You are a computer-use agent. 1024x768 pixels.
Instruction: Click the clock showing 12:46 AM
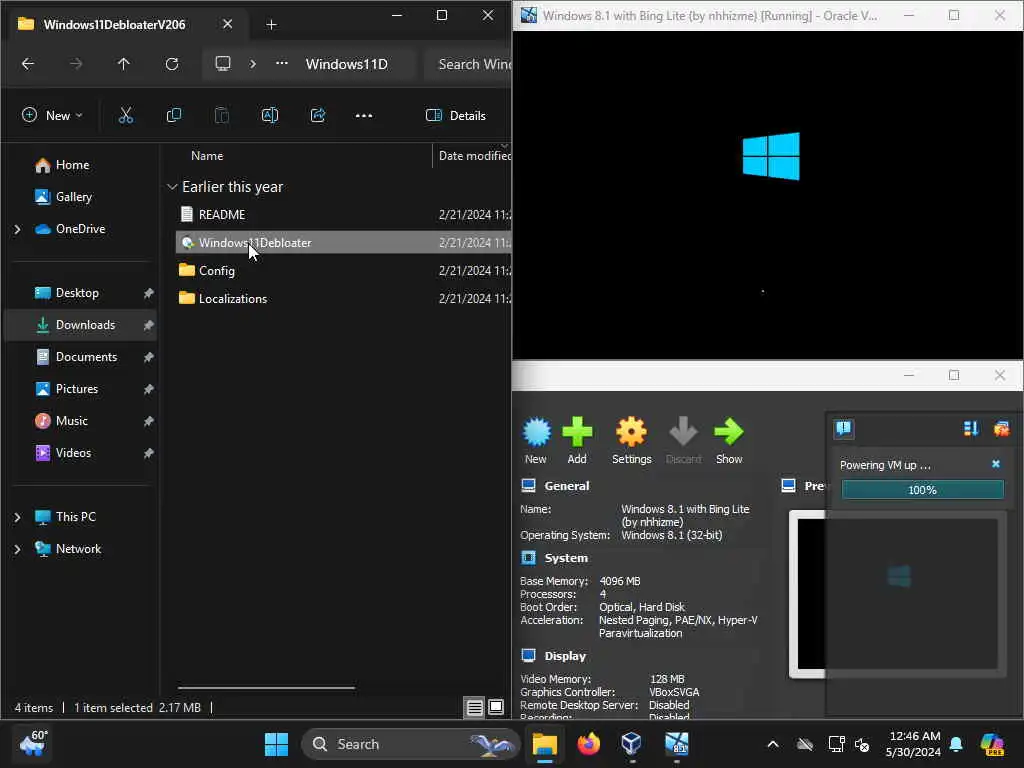click(x=913, y=744)
